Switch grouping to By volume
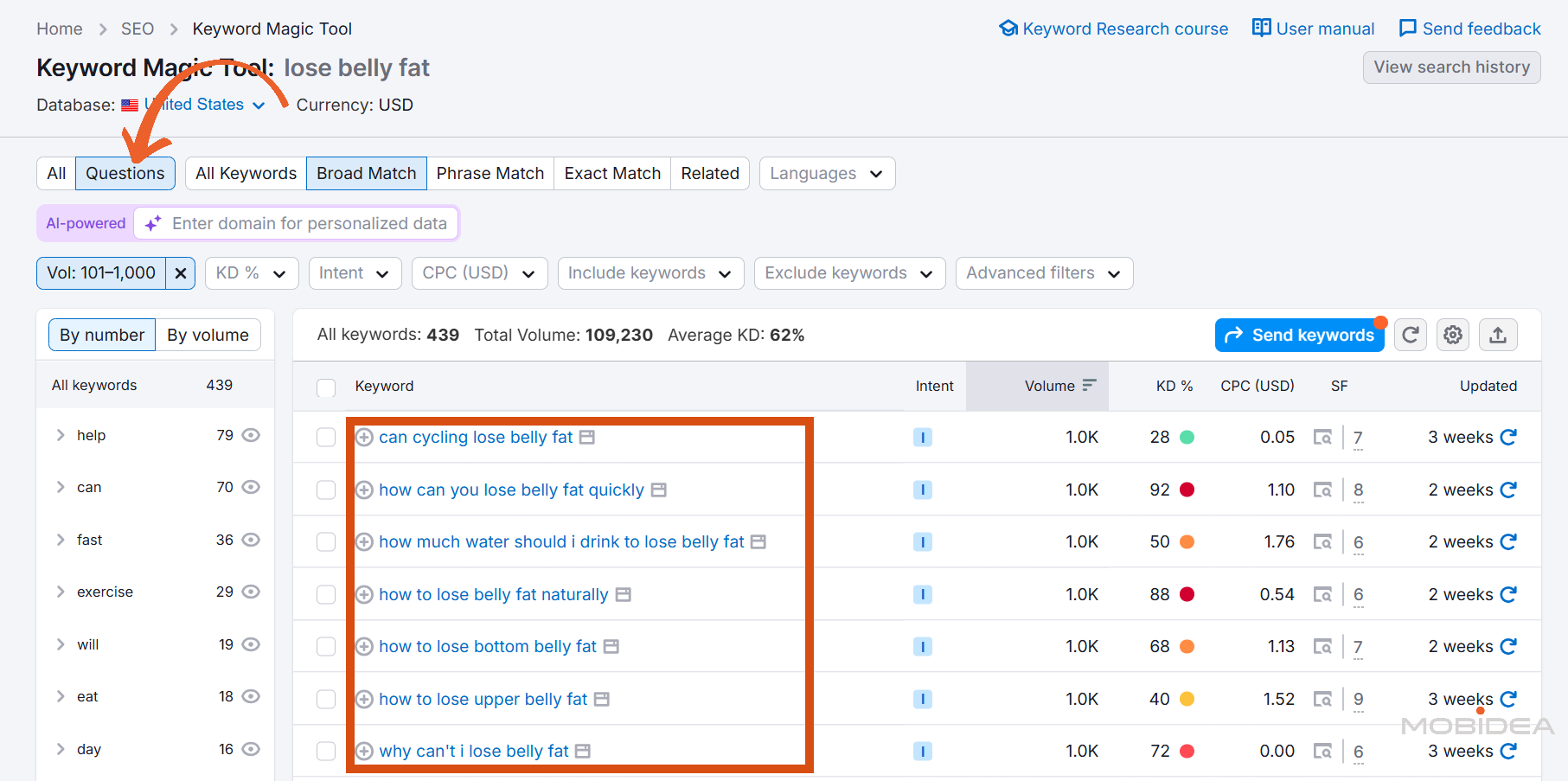The width and height of the screenshot is (1568, 781). (x=208, y=336)
